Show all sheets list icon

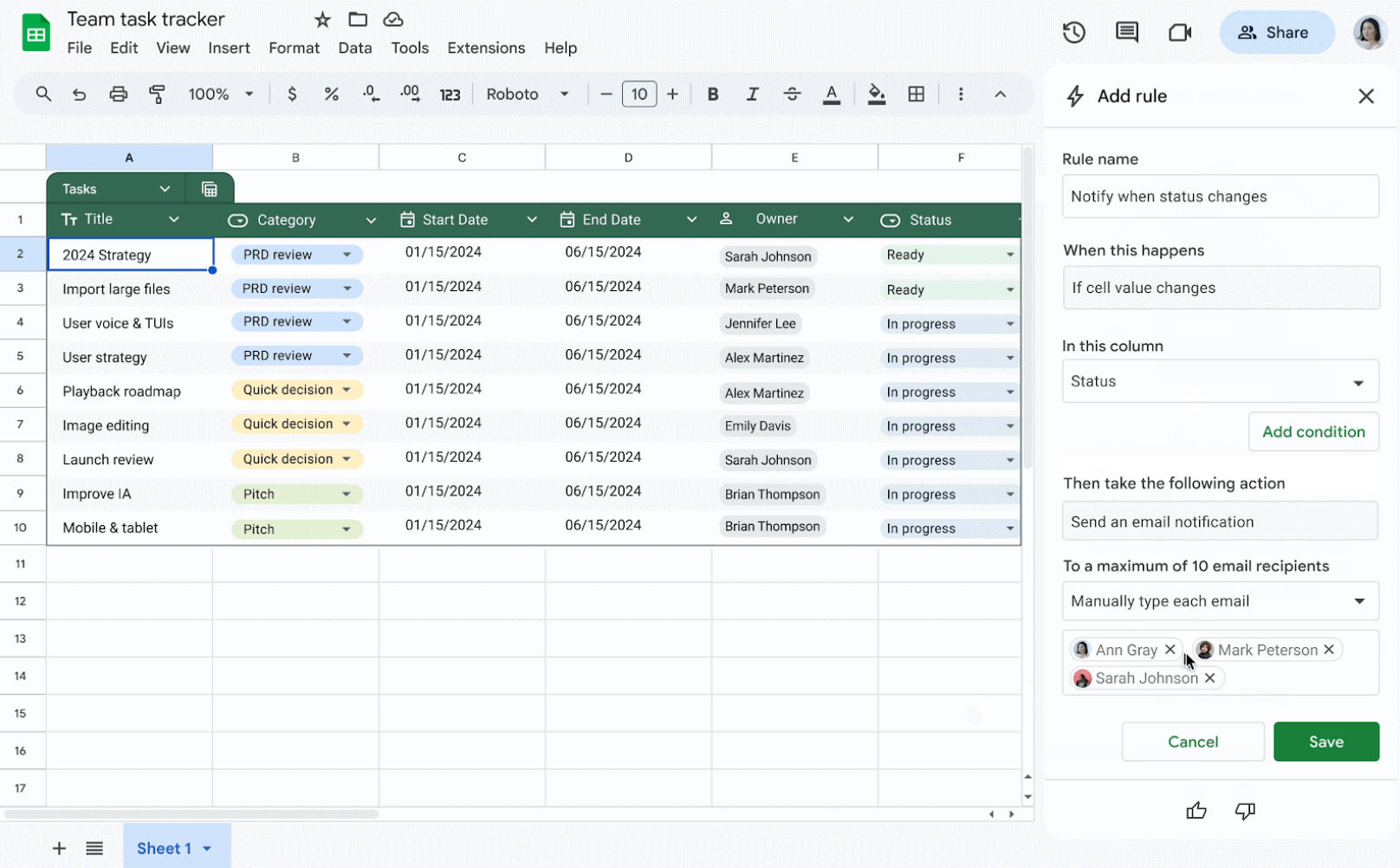coord(94,848)
